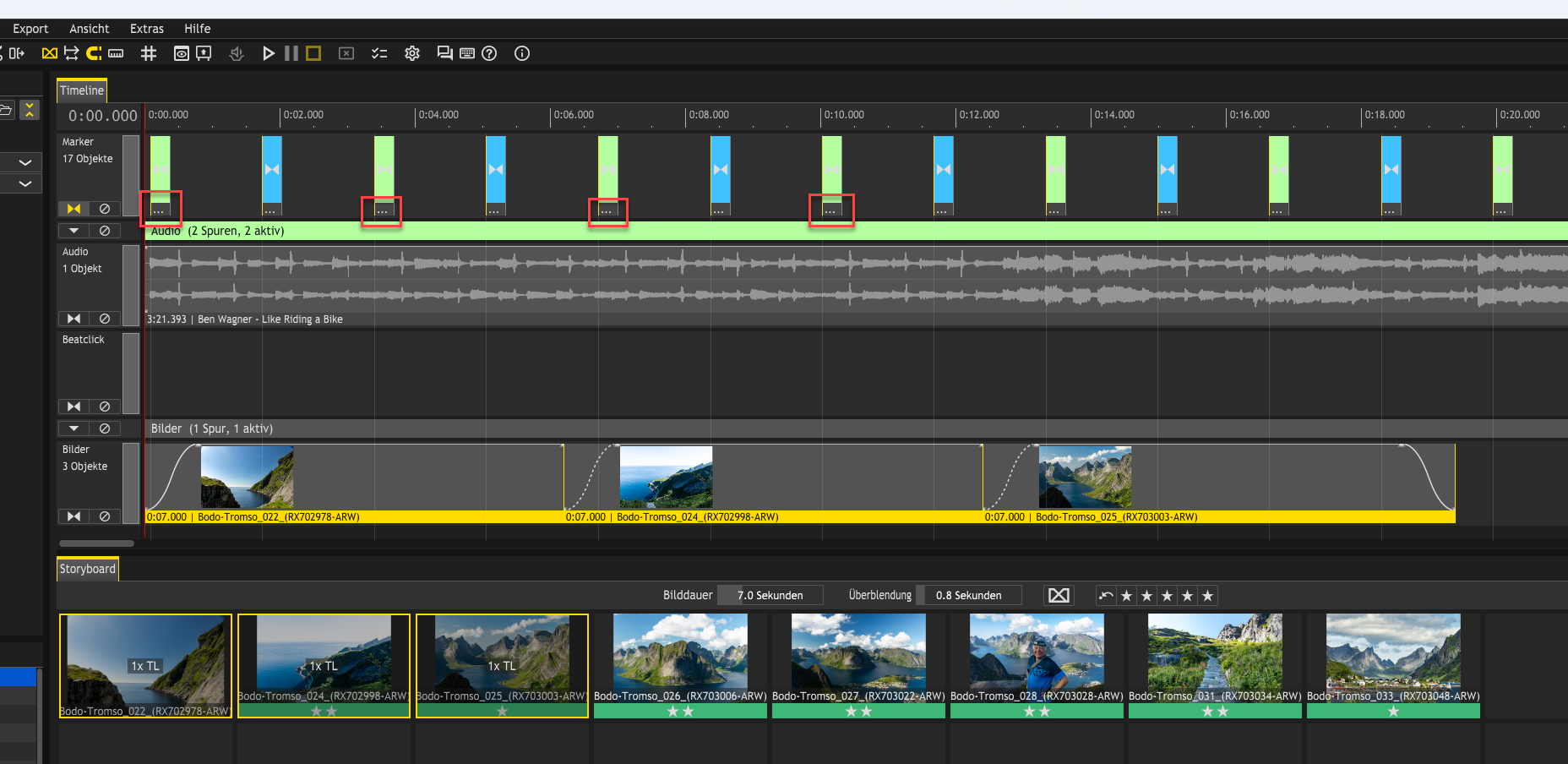Click the open folder icon beside the timecode
1568x764 pixels.
pyautogui.click(x=6, y=110)
